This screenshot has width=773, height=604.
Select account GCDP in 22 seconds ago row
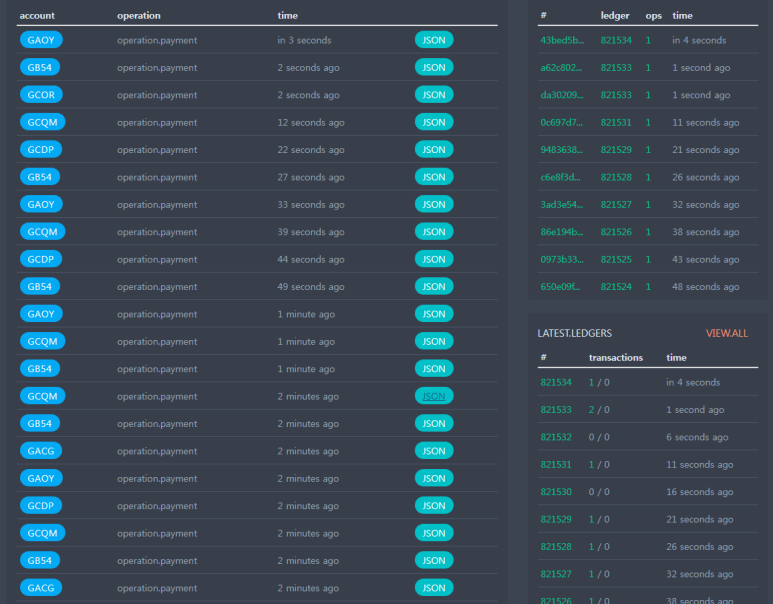pos(41,149)
